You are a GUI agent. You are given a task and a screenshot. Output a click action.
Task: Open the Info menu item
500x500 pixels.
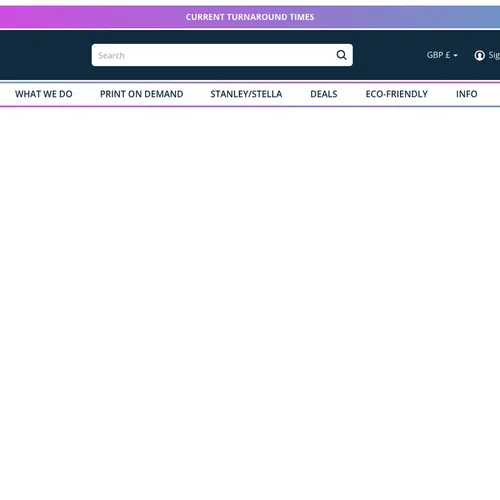click(x=467, y=94)
